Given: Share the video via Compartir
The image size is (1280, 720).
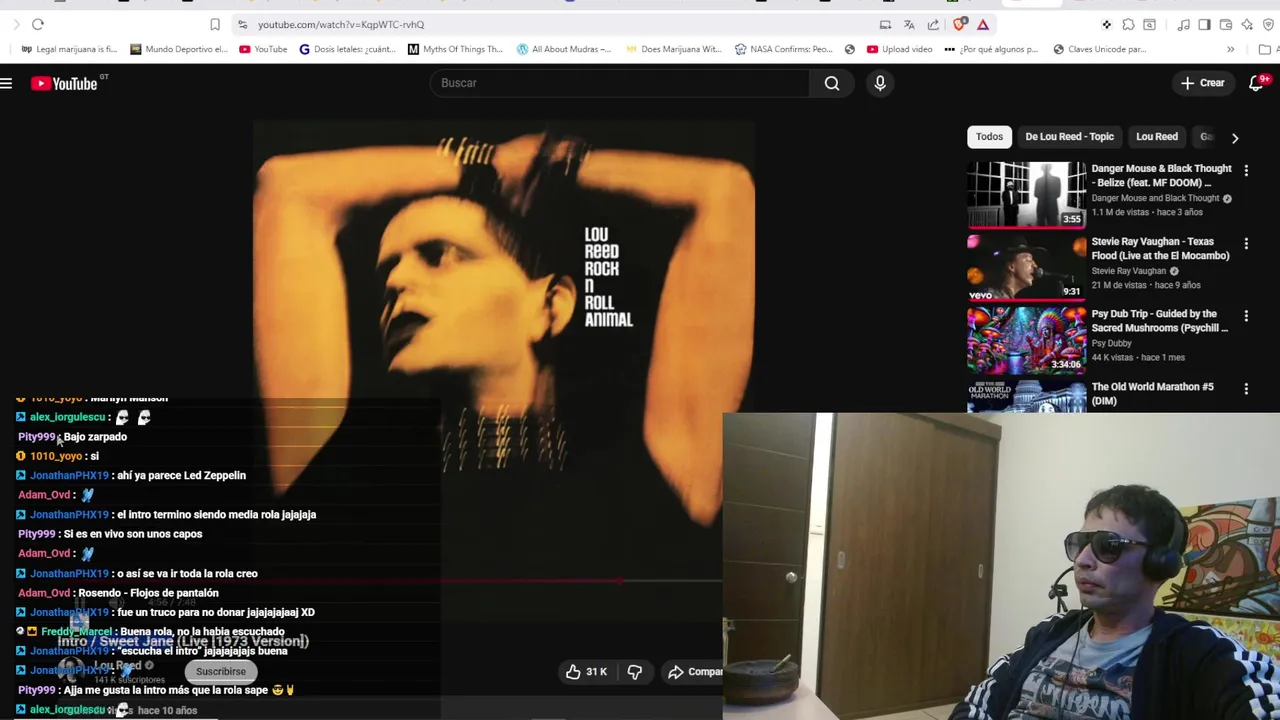Looking at the screenshot, I should click(x=694, y=672).
